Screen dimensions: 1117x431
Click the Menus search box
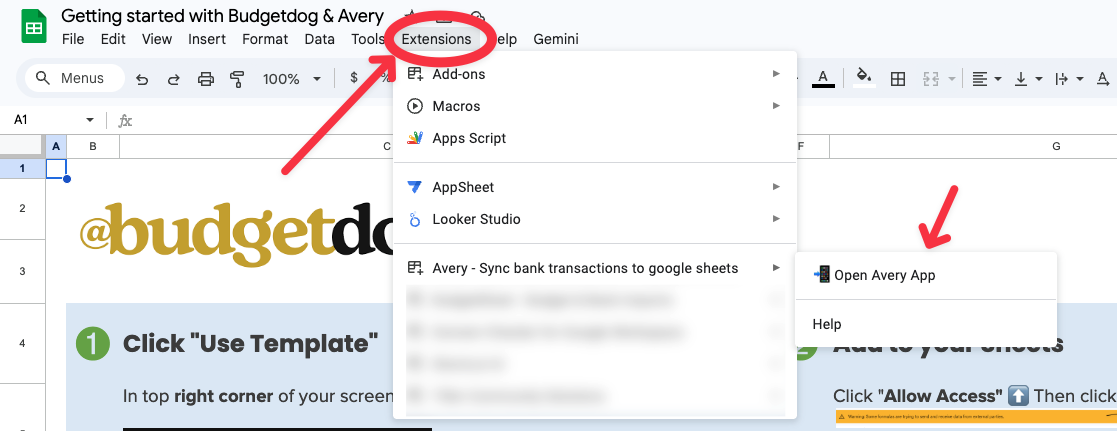(x=75, y=78)
